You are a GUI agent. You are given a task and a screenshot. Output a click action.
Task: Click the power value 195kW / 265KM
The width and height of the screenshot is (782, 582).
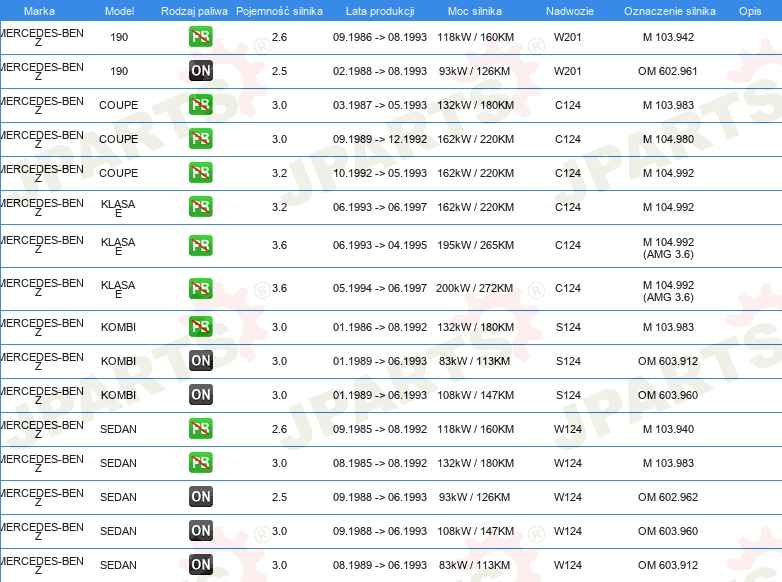[x=475, y=245]
